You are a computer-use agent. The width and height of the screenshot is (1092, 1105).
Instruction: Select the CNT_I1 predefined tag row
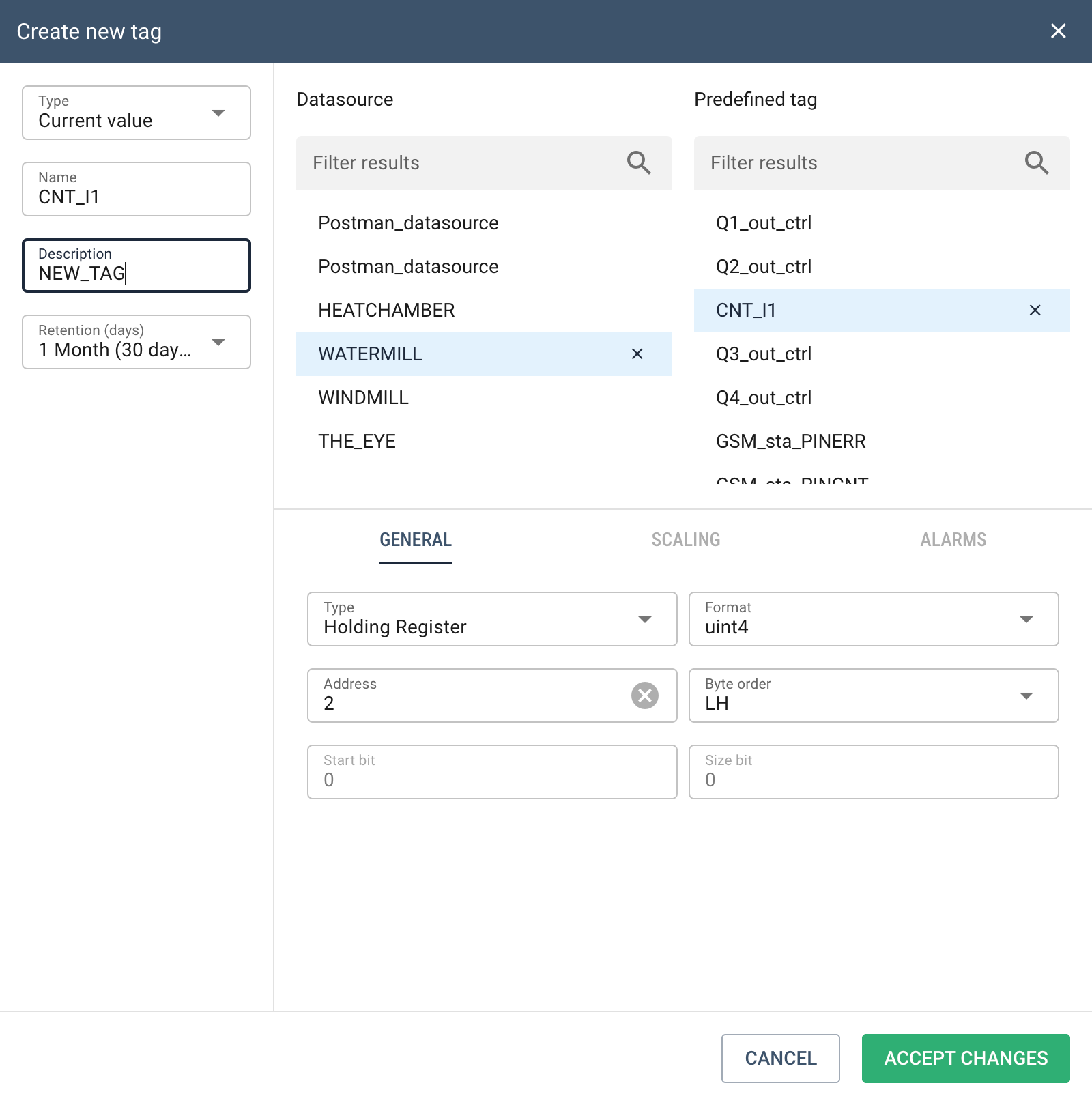(x=882, y=311)
